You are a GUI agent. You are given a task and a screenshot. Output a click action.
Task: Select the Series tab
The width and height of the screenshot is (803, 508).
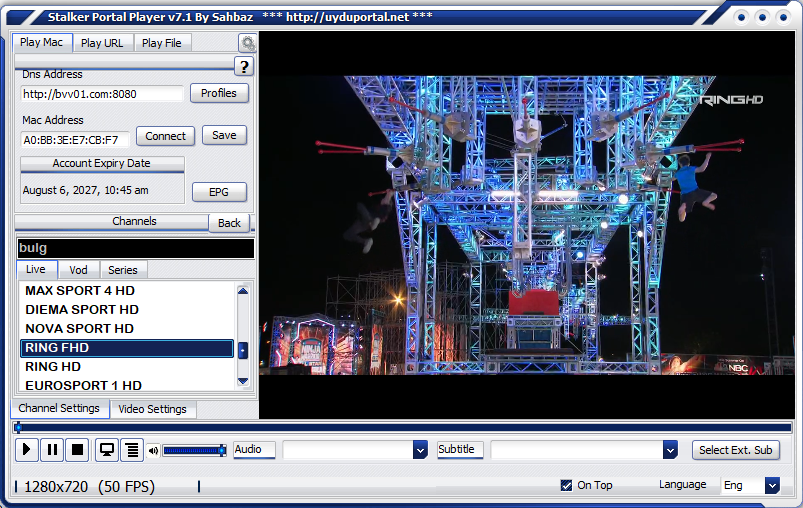pyautogui.click(x=123, y=270)
